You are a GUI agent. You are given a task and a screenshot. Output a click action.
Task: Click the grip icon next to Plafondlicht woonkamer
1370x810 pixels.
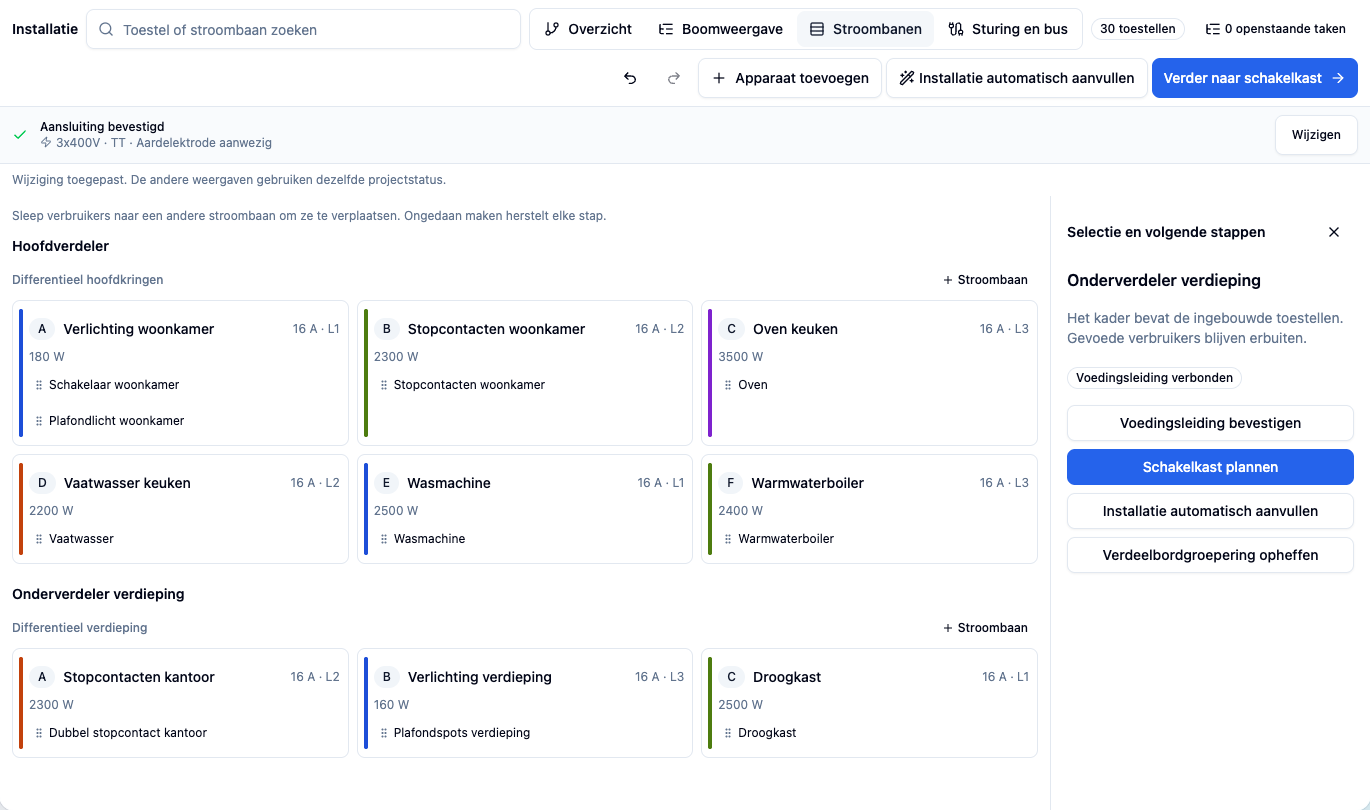38,421
